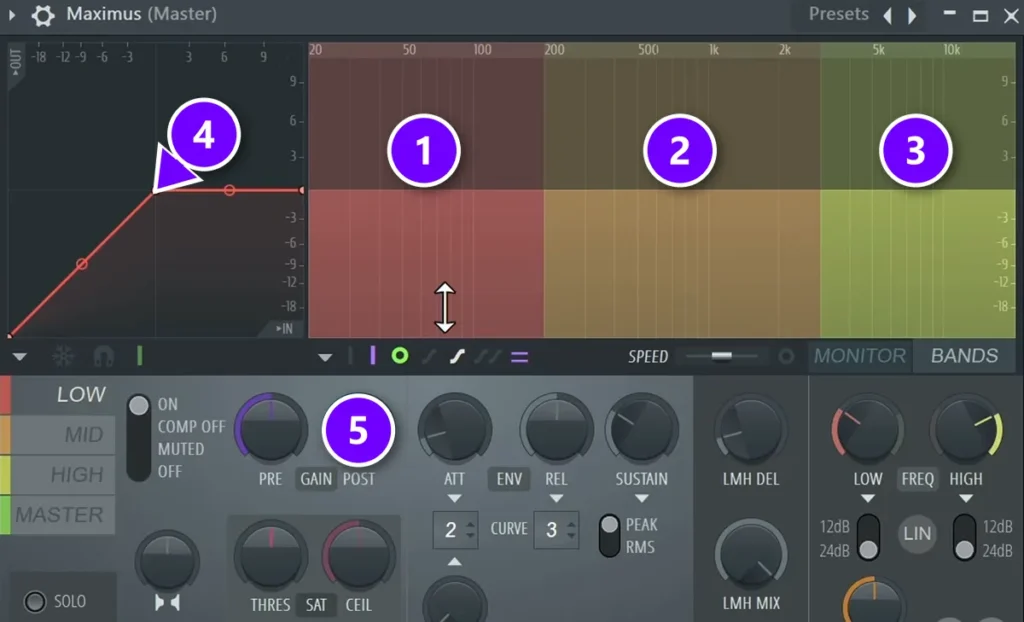Click the FREQ label button
This screenshot has height=622, width=1024.
pos(918,479)
